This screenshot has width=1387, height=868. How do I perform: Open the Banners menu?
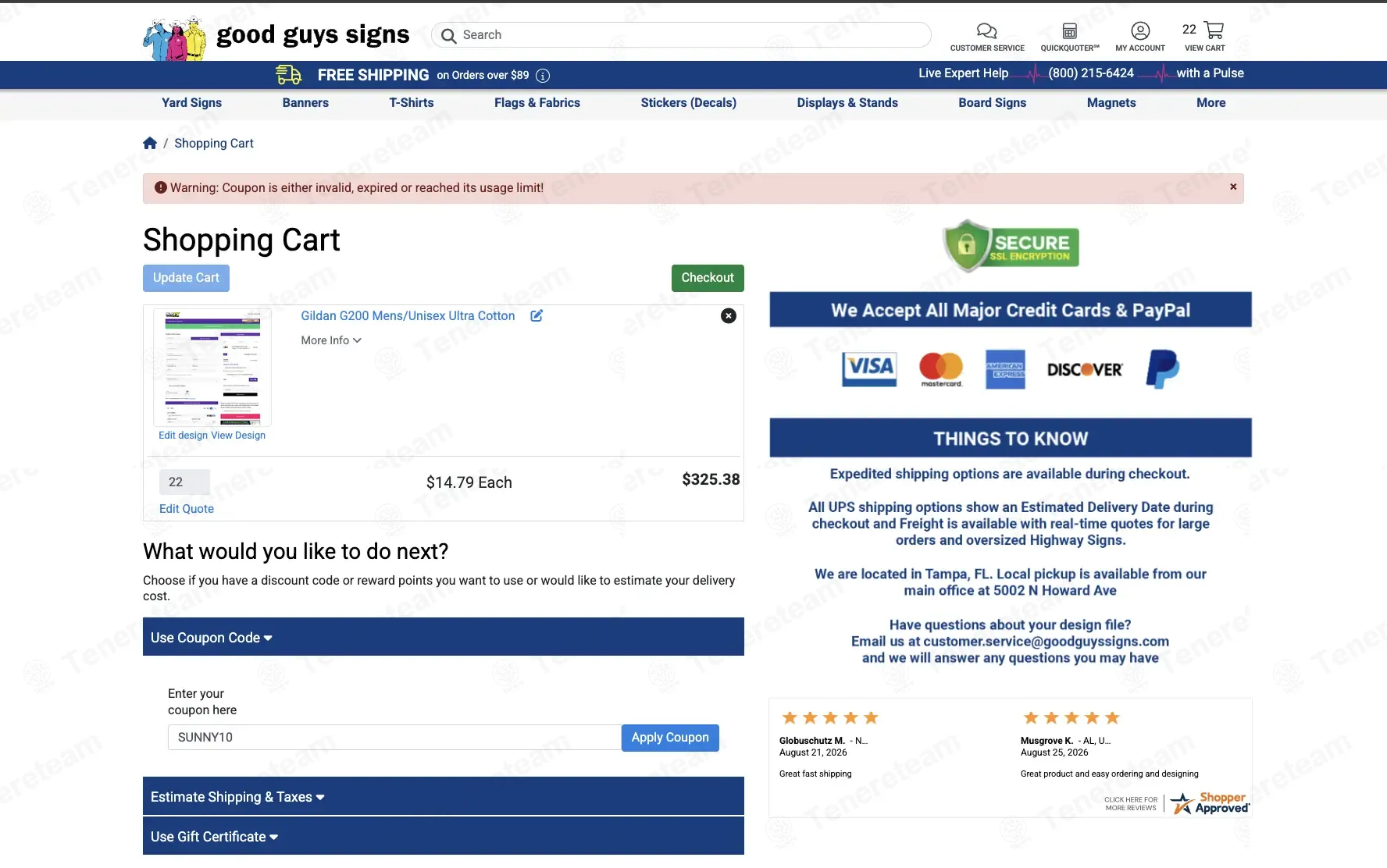305,103
